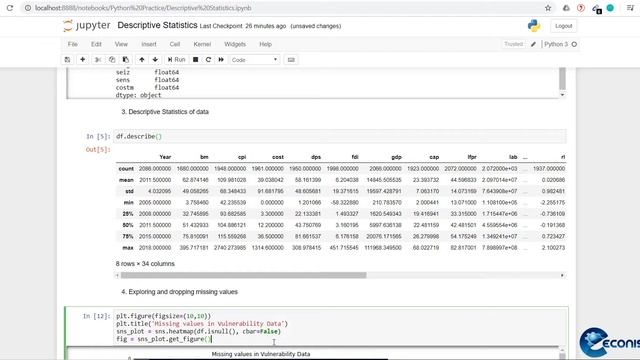
Task: Open the Kernel menu
Action: point(202,44)
